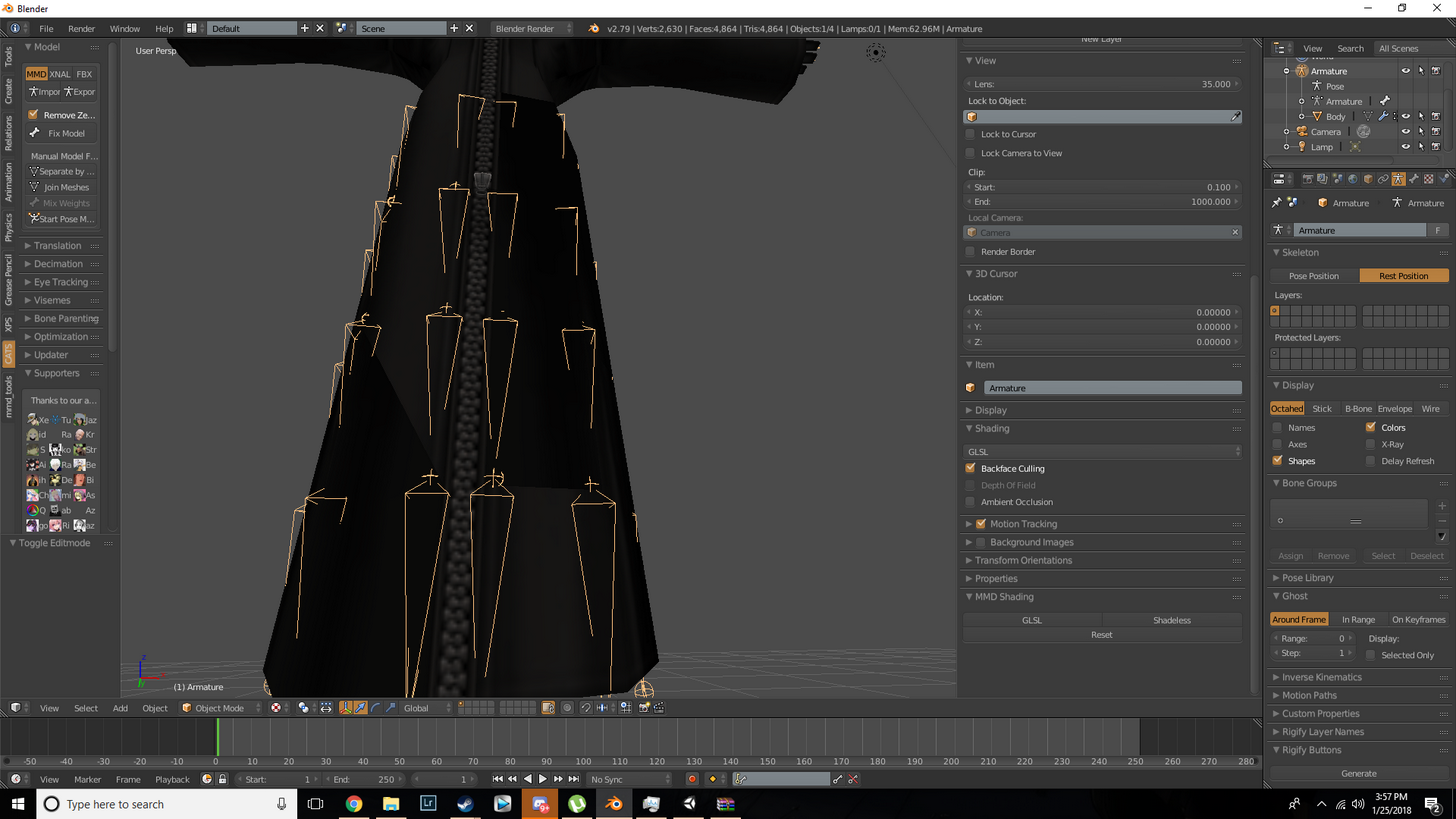1456x819 pixels.
Task: Toggle visibility eye for the Body object
Action: tap(1405, 117)
